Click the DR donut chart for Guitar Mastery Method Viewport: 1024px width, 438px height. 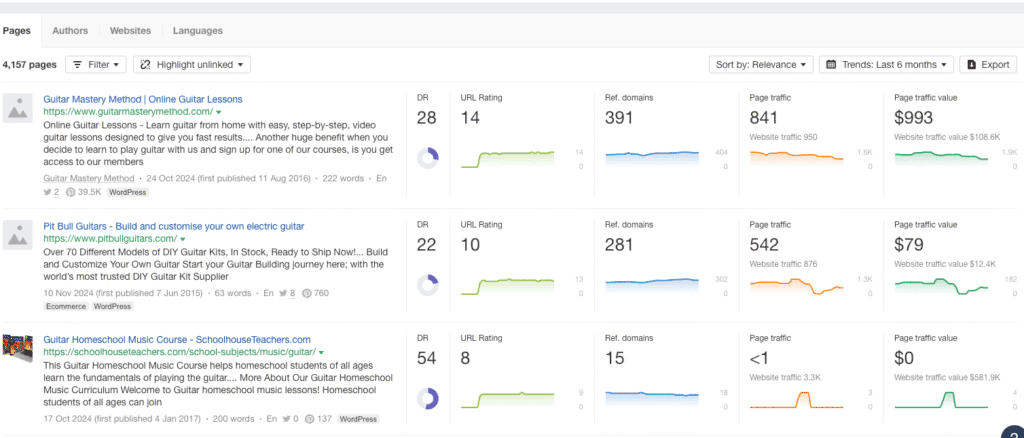click(427, 158)
